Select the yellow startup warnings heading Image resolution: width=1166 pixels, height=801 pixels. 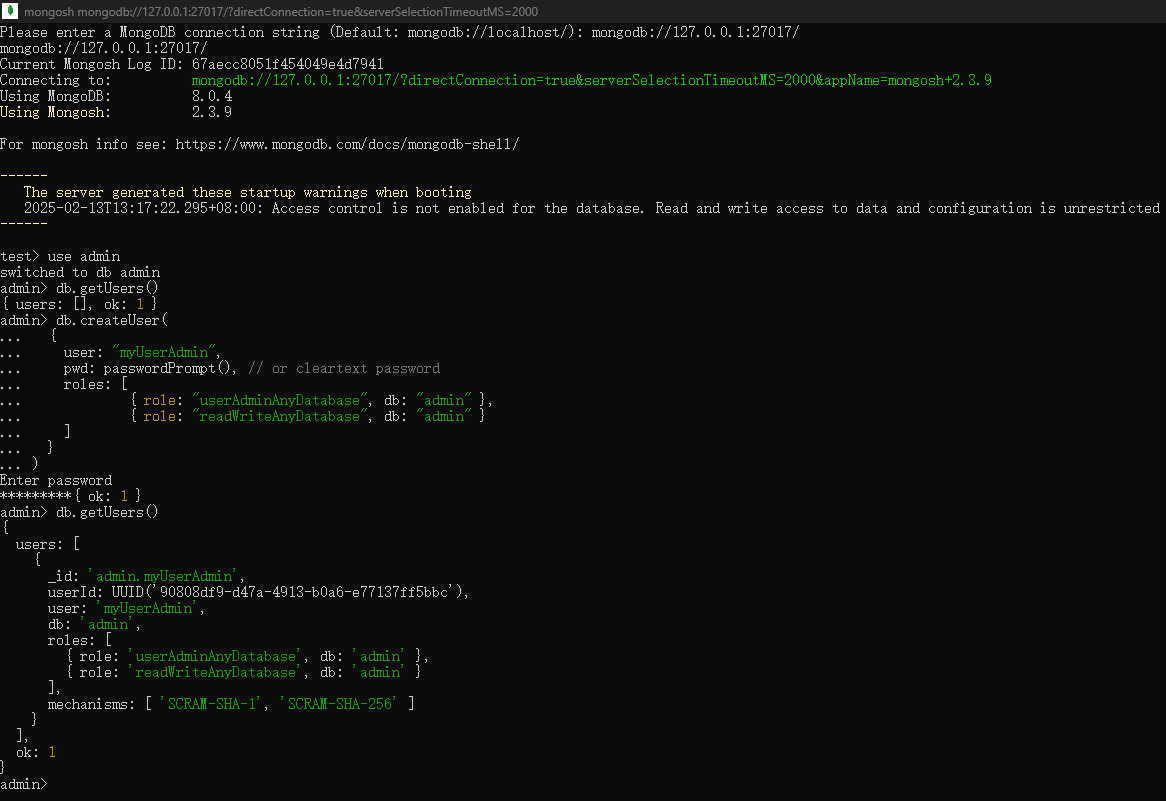coord(247,192)
